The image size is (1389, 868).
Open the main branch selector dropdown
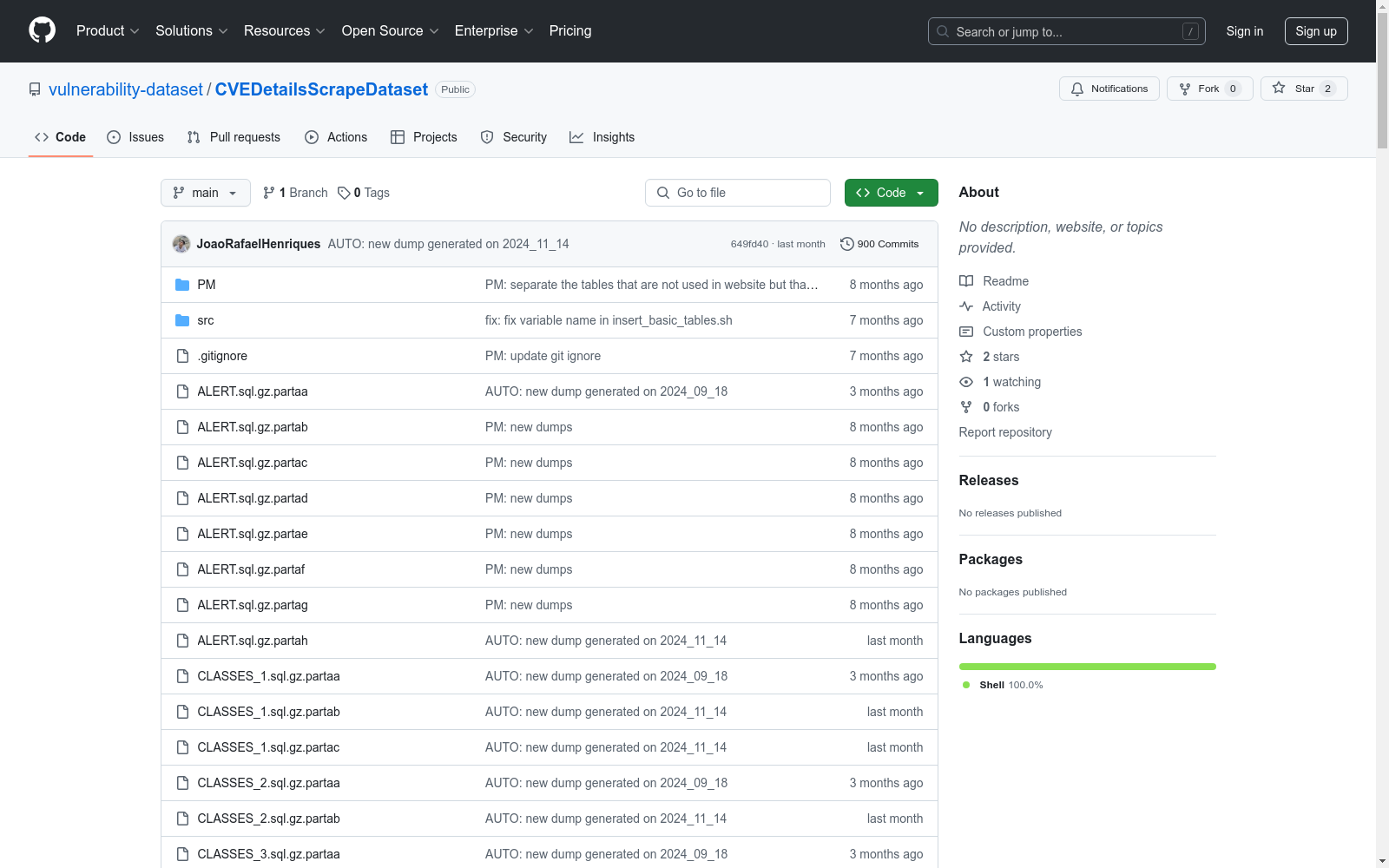(x=206, y=193)
